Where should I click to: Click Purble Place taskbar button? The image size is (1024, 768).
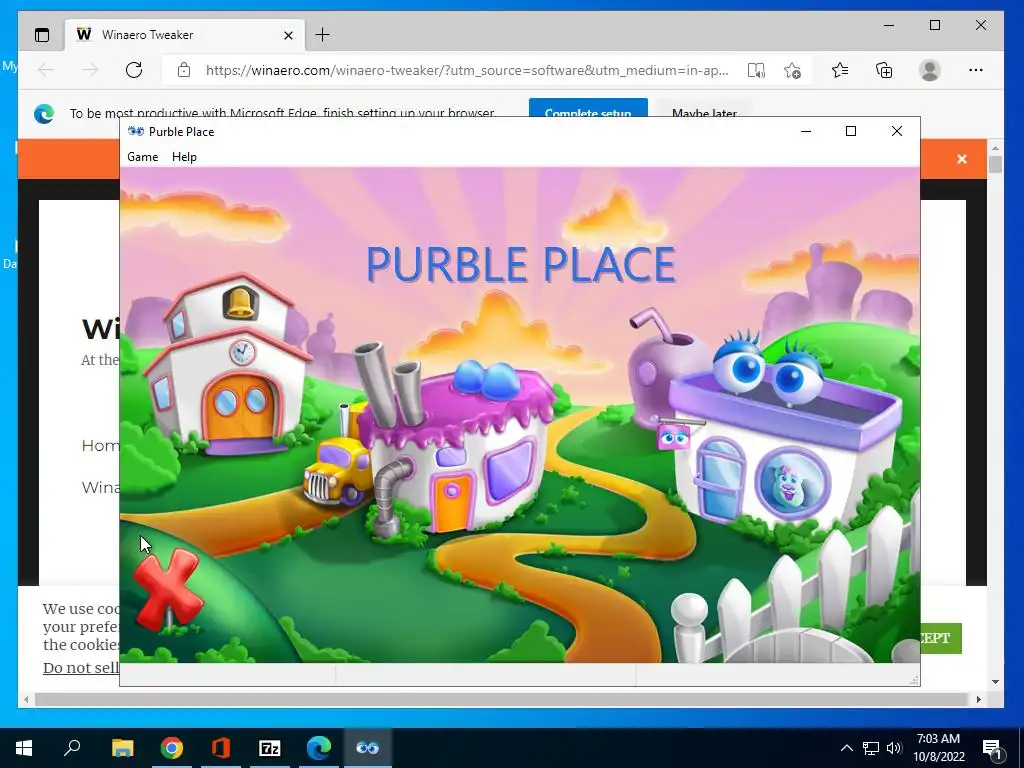click(x=368, y=748)
